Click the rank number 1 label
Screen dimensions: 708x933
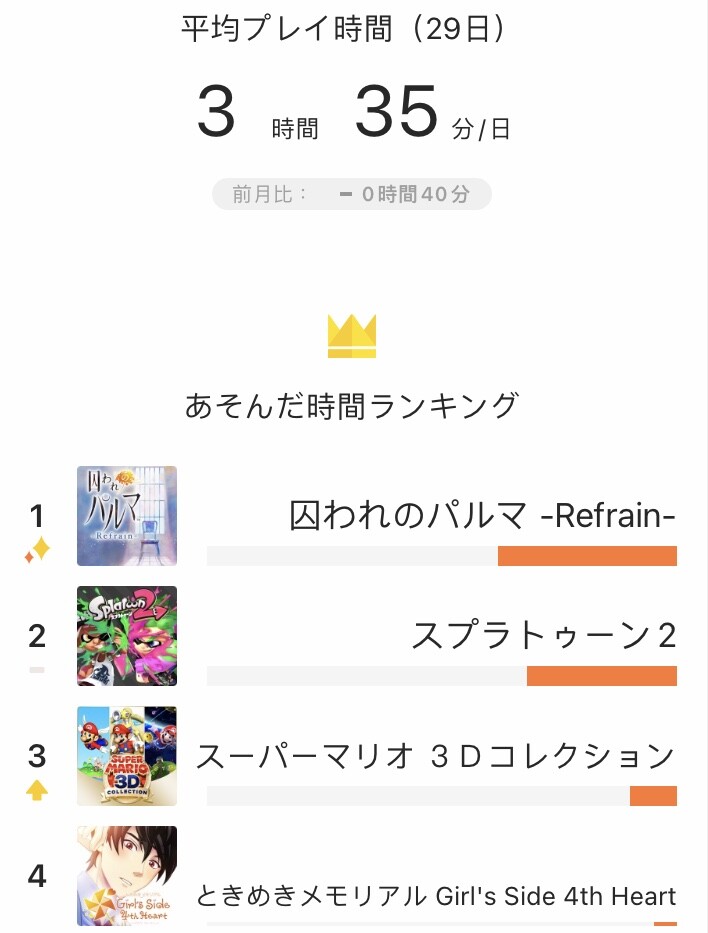37,515
